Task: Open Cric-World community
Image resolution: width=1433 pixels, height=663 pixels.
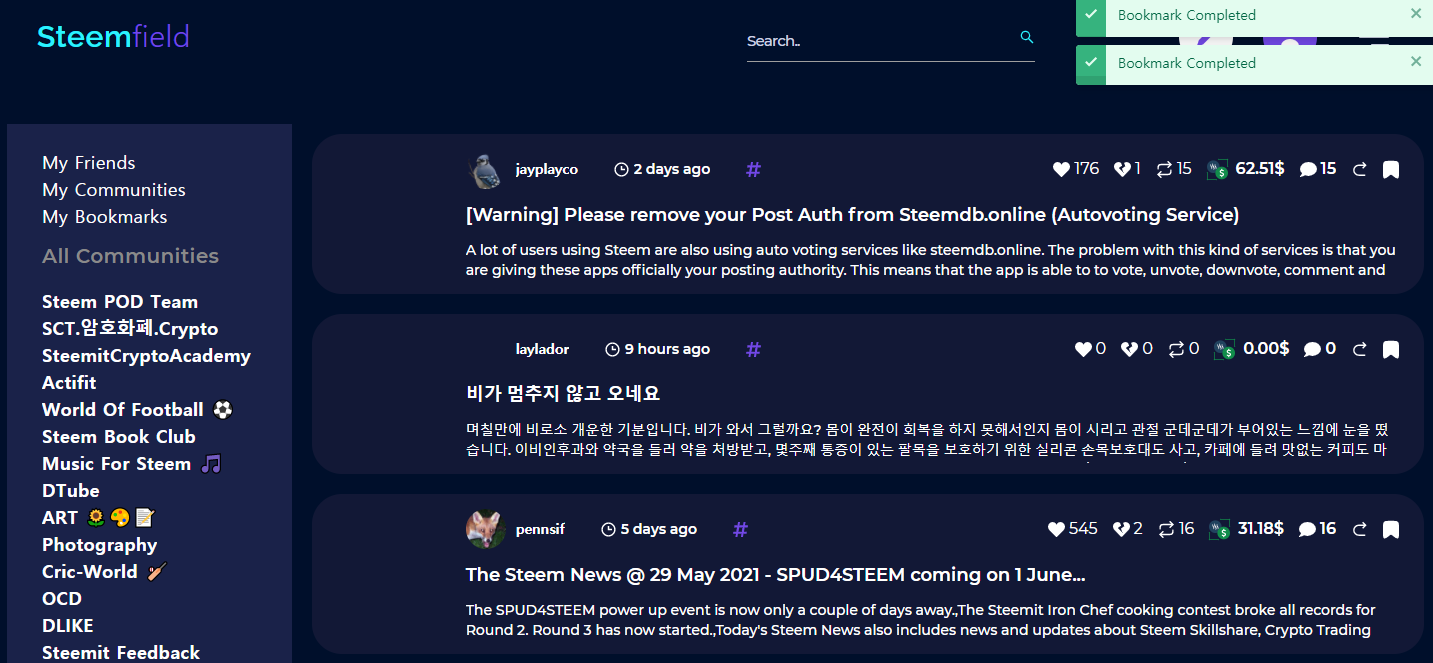Action: (x=104, y=572)
